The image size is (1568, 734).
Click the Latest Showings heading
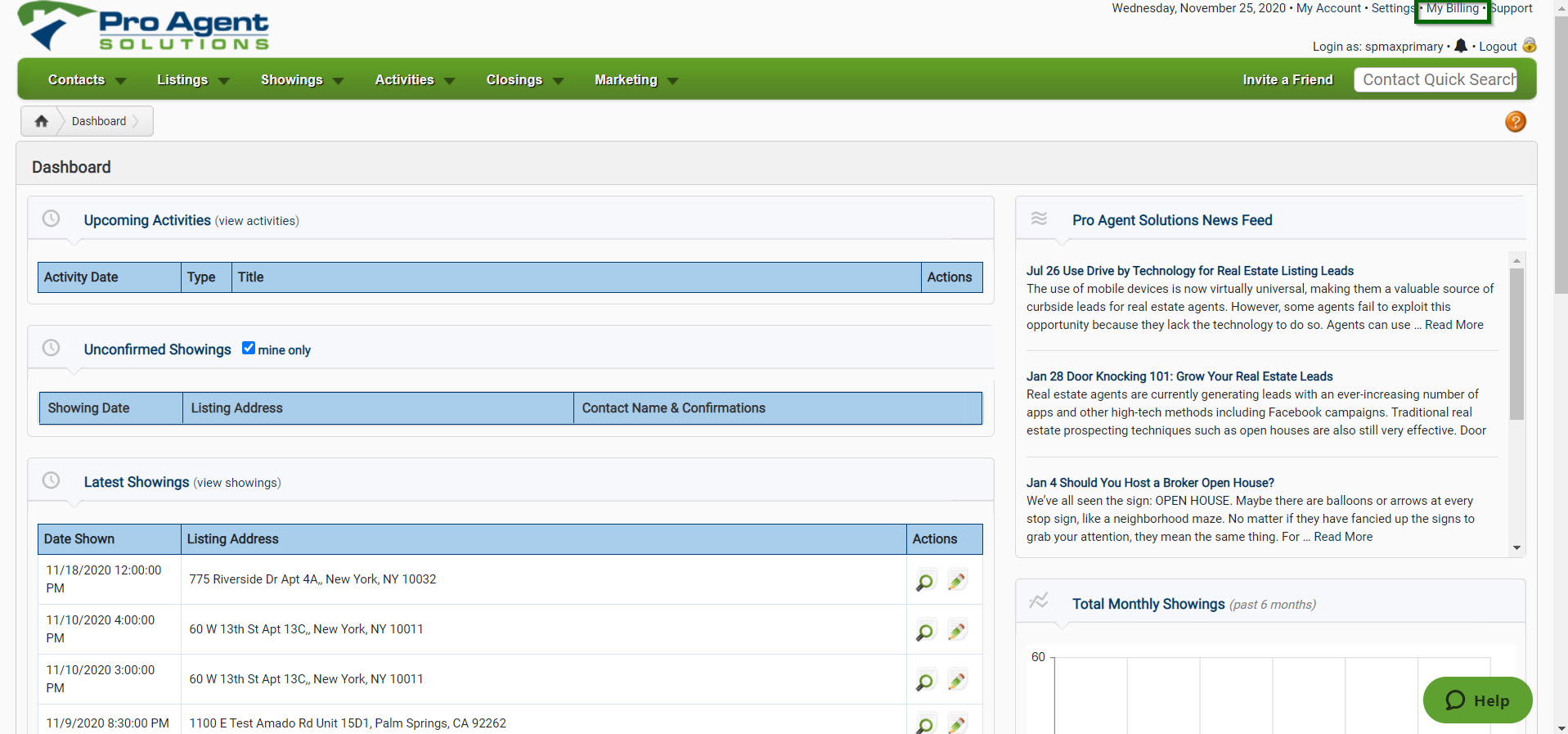[x=137, y=482]
